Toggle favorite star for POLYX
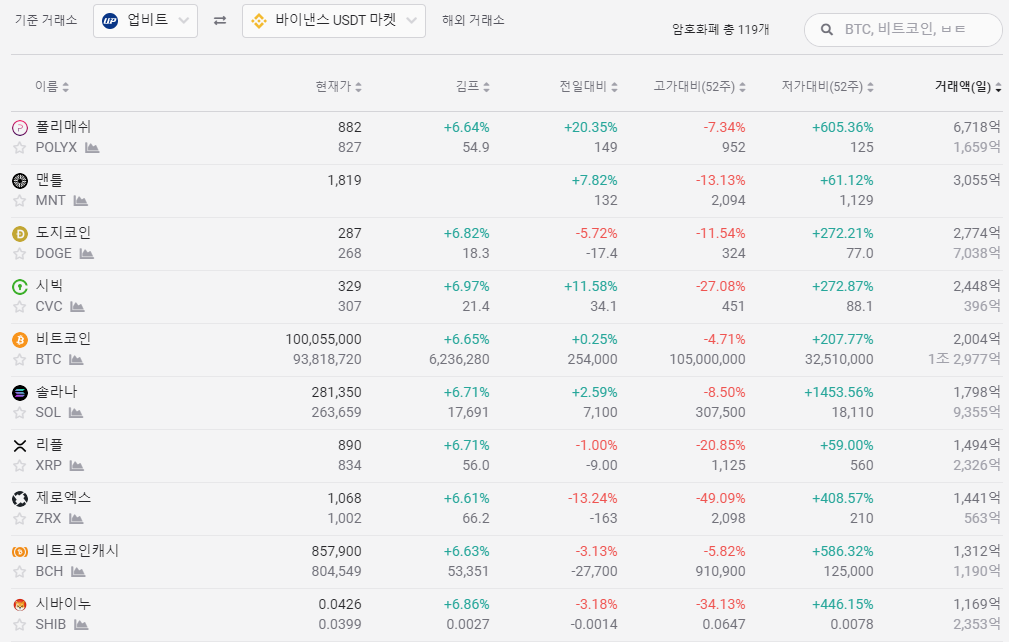Image resolution: width=1009 pixels, height=642 pixels. pos(19,148)
